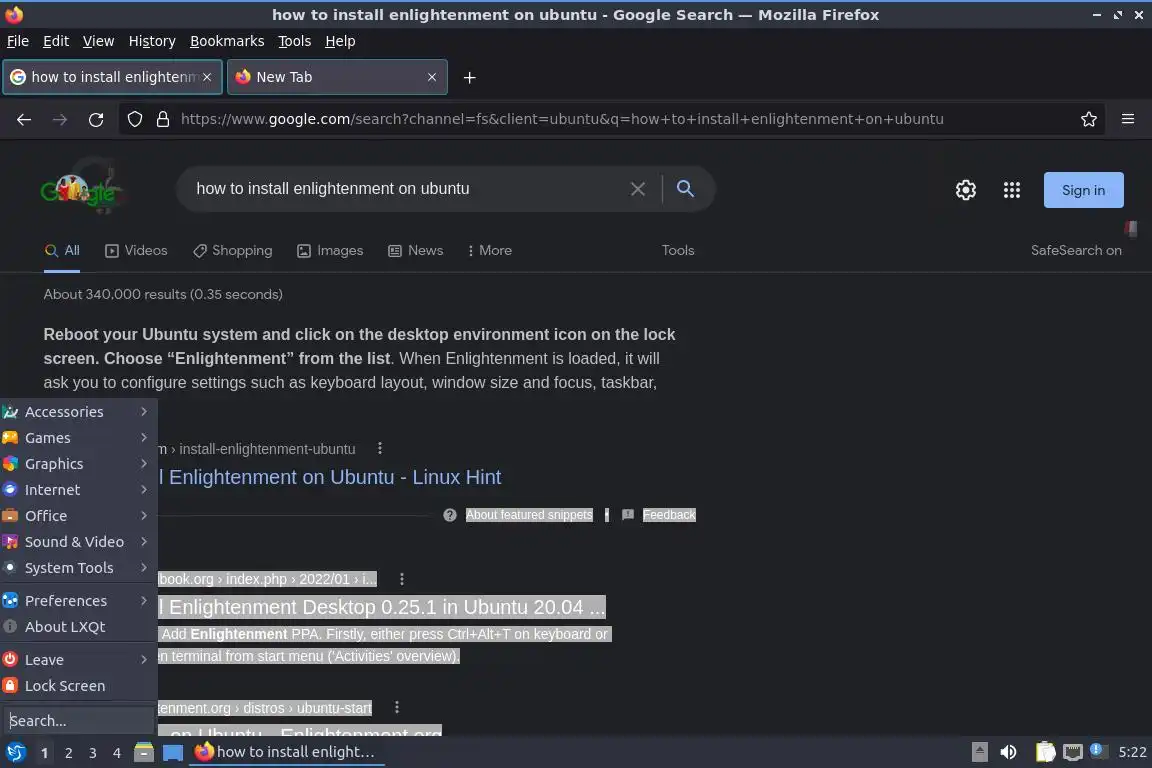Expand the Leave submenu
This screenshot has height=768, width=1152.
79,660
